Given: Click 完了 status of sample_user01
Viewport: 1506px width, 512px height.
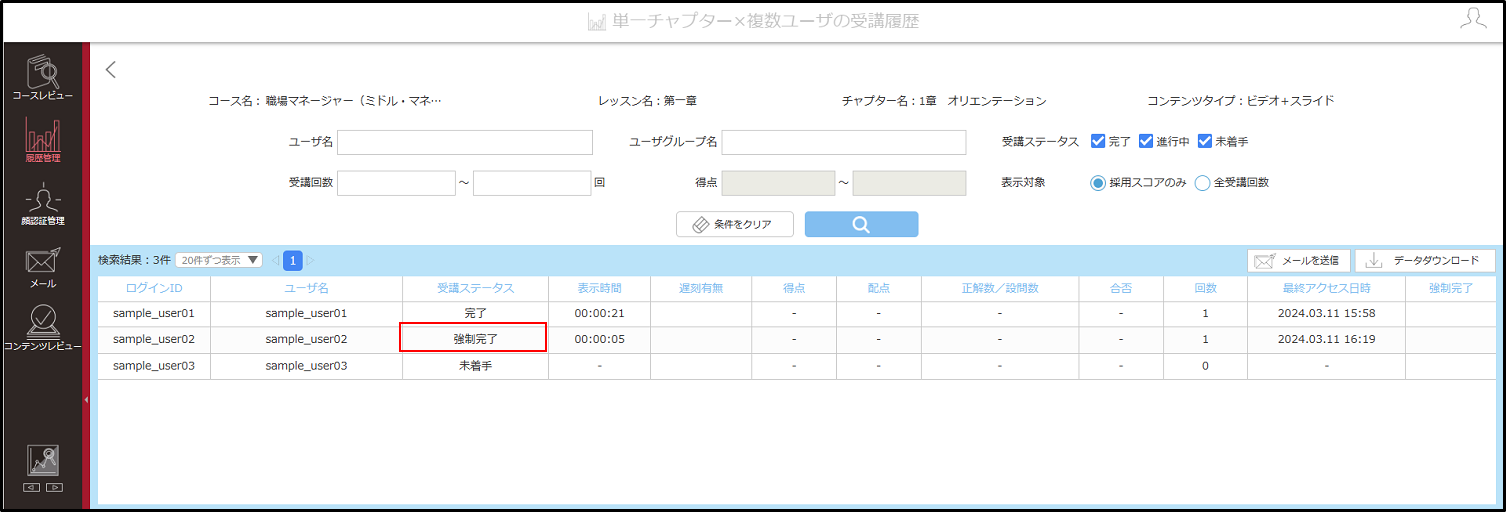Looking at the screenshot, I should [x=475, y=313].
